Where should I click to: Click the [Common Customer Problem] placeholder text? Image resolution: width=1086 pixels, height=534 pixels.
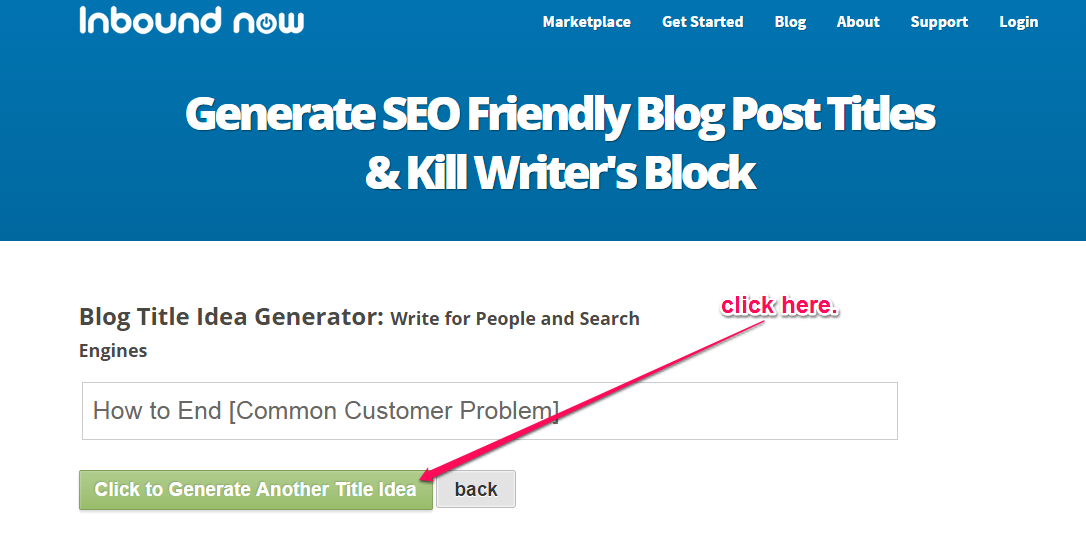393,411
